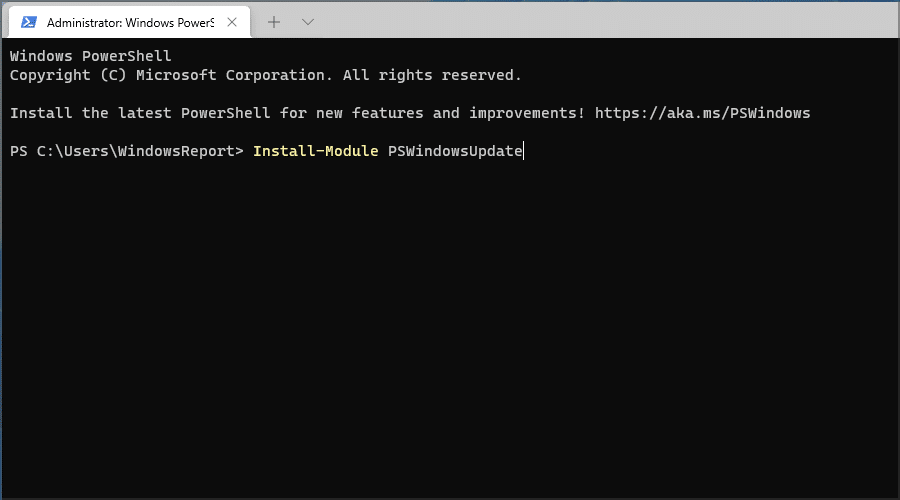Click the PS prompt prefix on the command line
The height and width of the screenshot is (500, 900).
click(x=18, y=151)
